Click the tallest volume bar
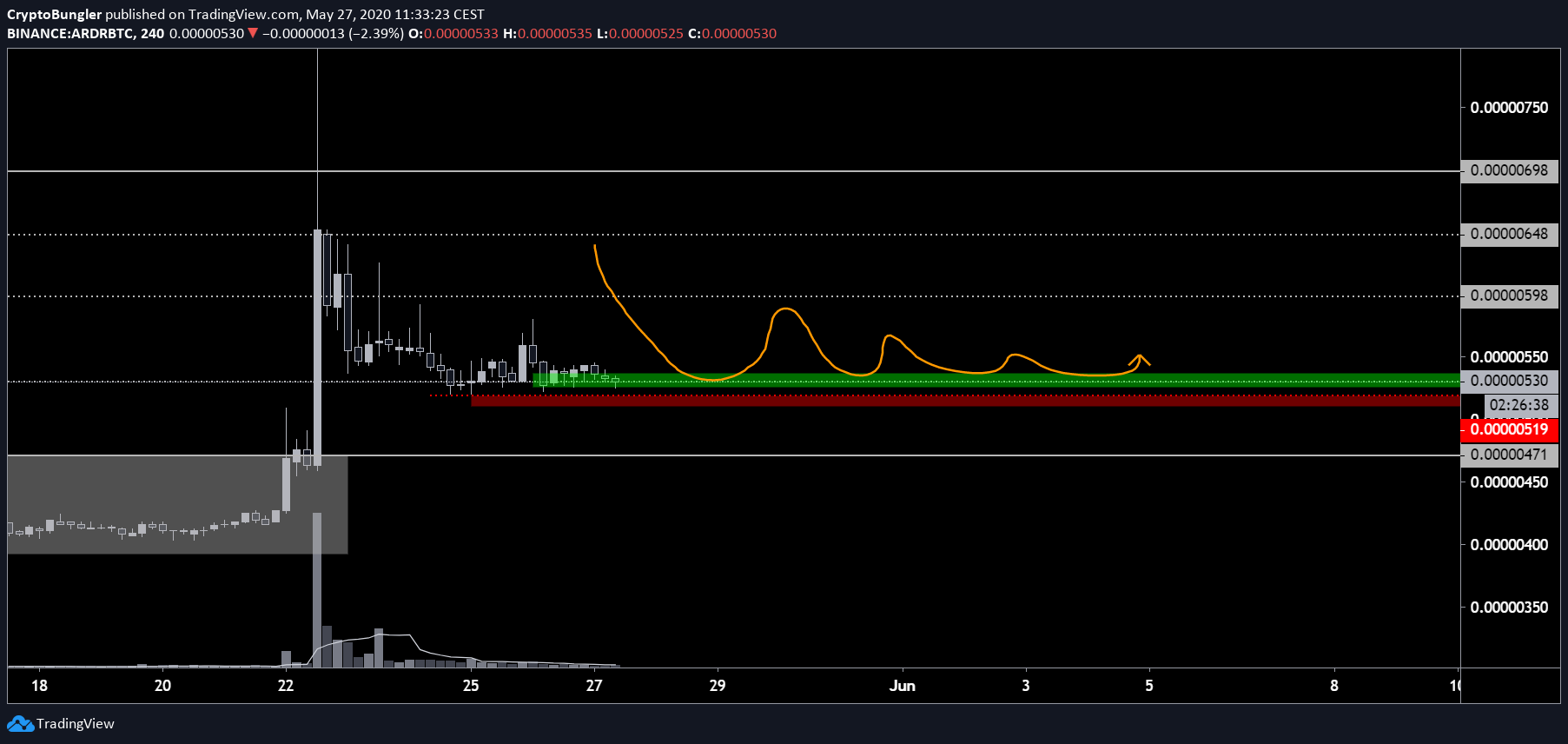1568x744 pixels. point(317,590)
